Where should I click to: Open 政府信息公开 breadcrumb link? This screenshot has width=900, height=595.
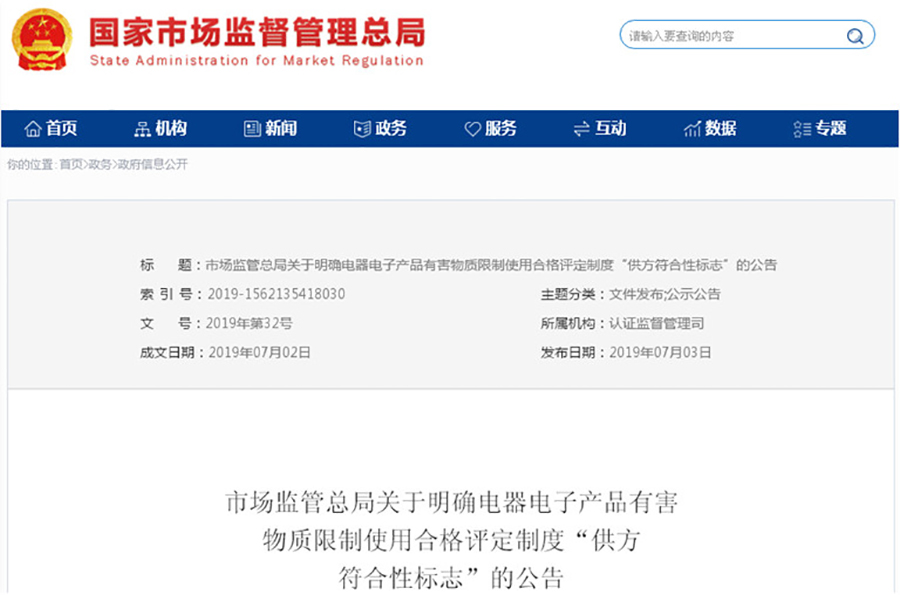coord(152,164)
